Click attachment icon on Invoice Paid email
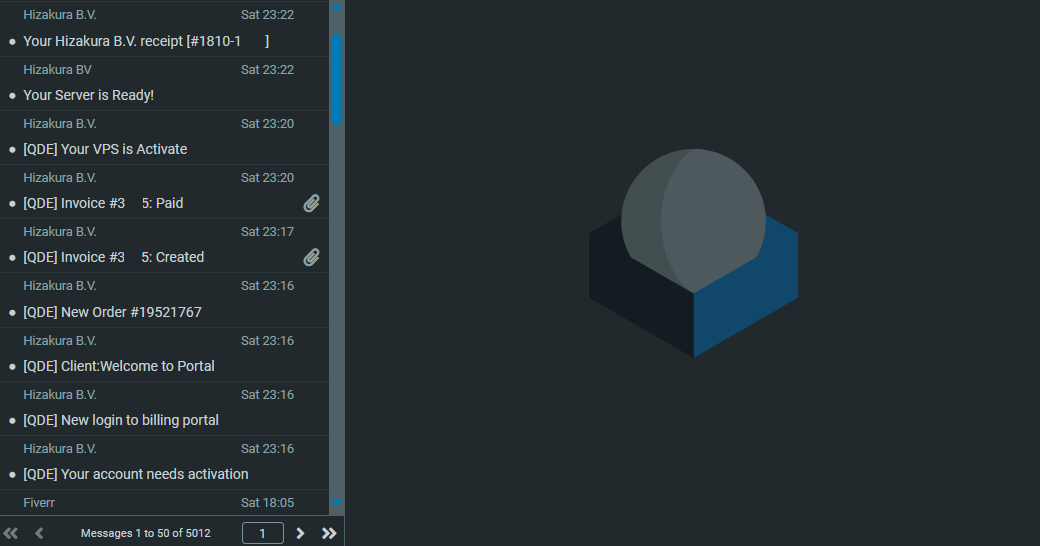Image resolution: width=1040 pixels, height=546 pixels. point(312,203)
